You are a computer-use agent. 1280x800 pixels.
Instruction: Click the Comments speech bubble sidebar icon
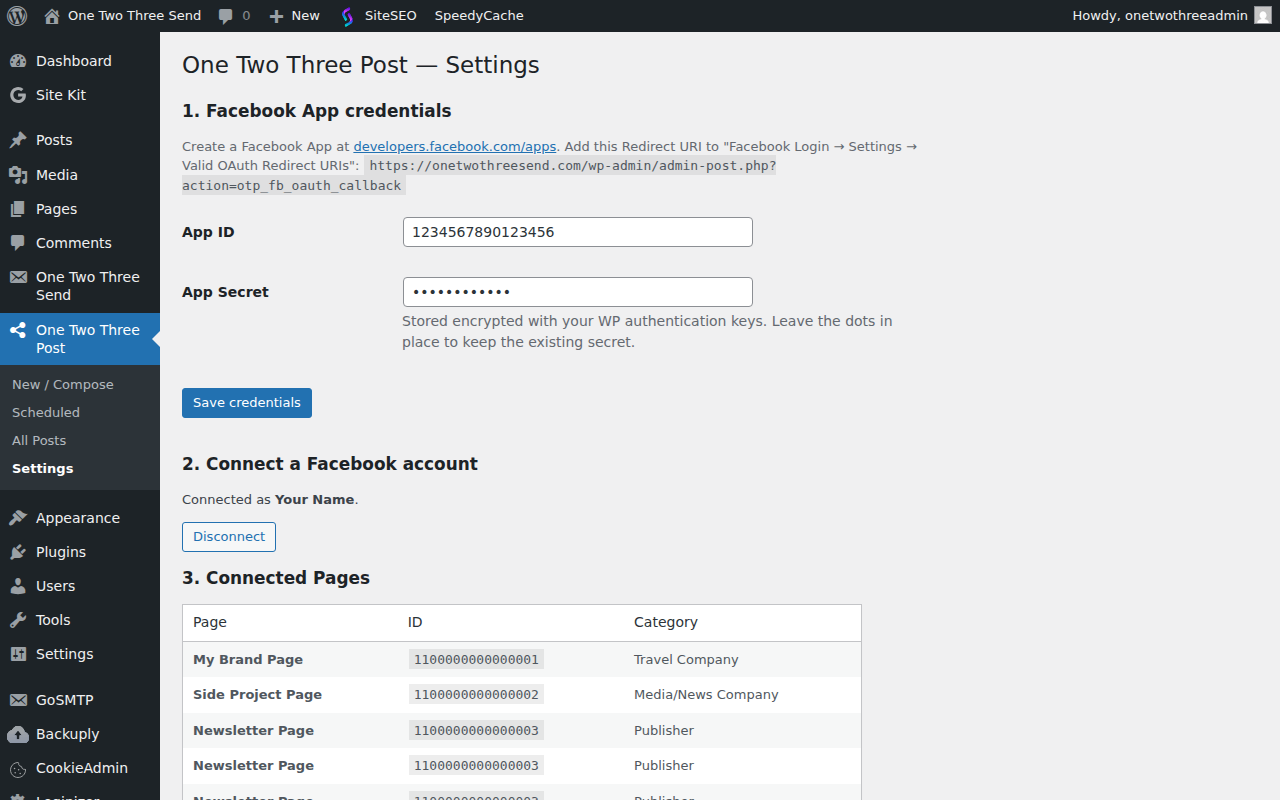(18, 243)
